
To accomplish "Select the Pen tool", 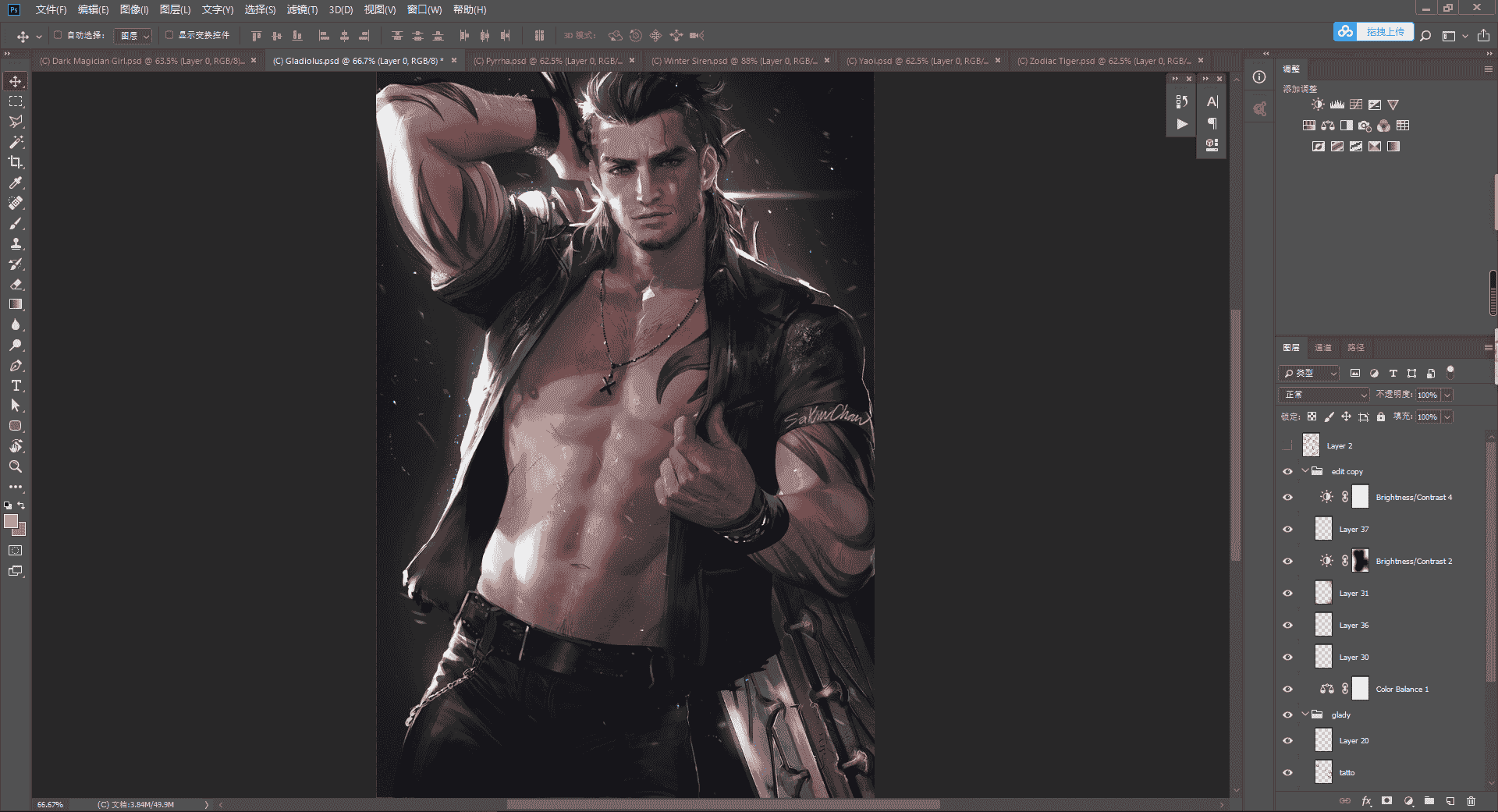I will [16, 365].
